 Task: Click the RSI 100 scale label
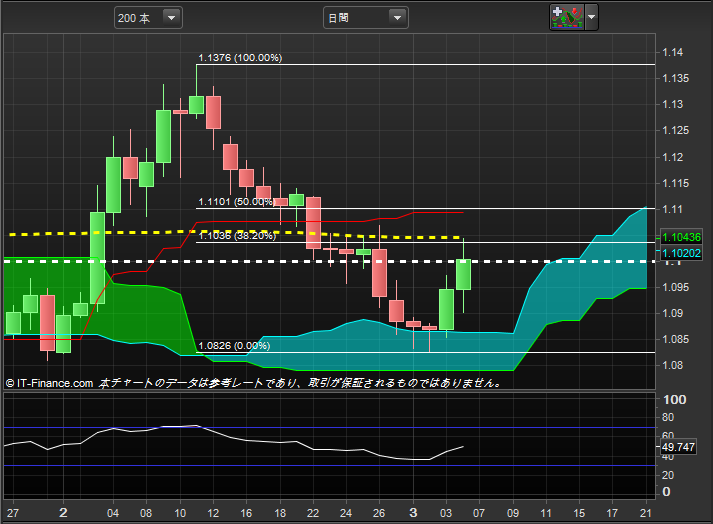(x=674, y=400)
